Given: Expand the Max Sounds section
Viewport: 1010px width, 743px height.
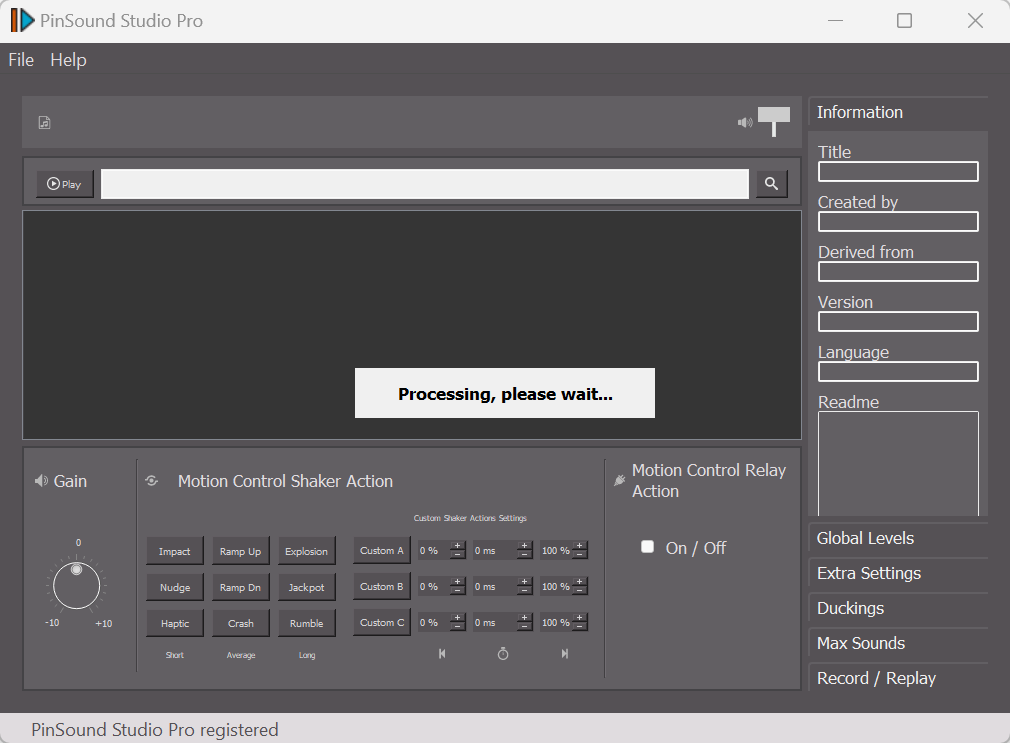Looking at the screenshot, I should pyautogui.click(x=898, y=643).
